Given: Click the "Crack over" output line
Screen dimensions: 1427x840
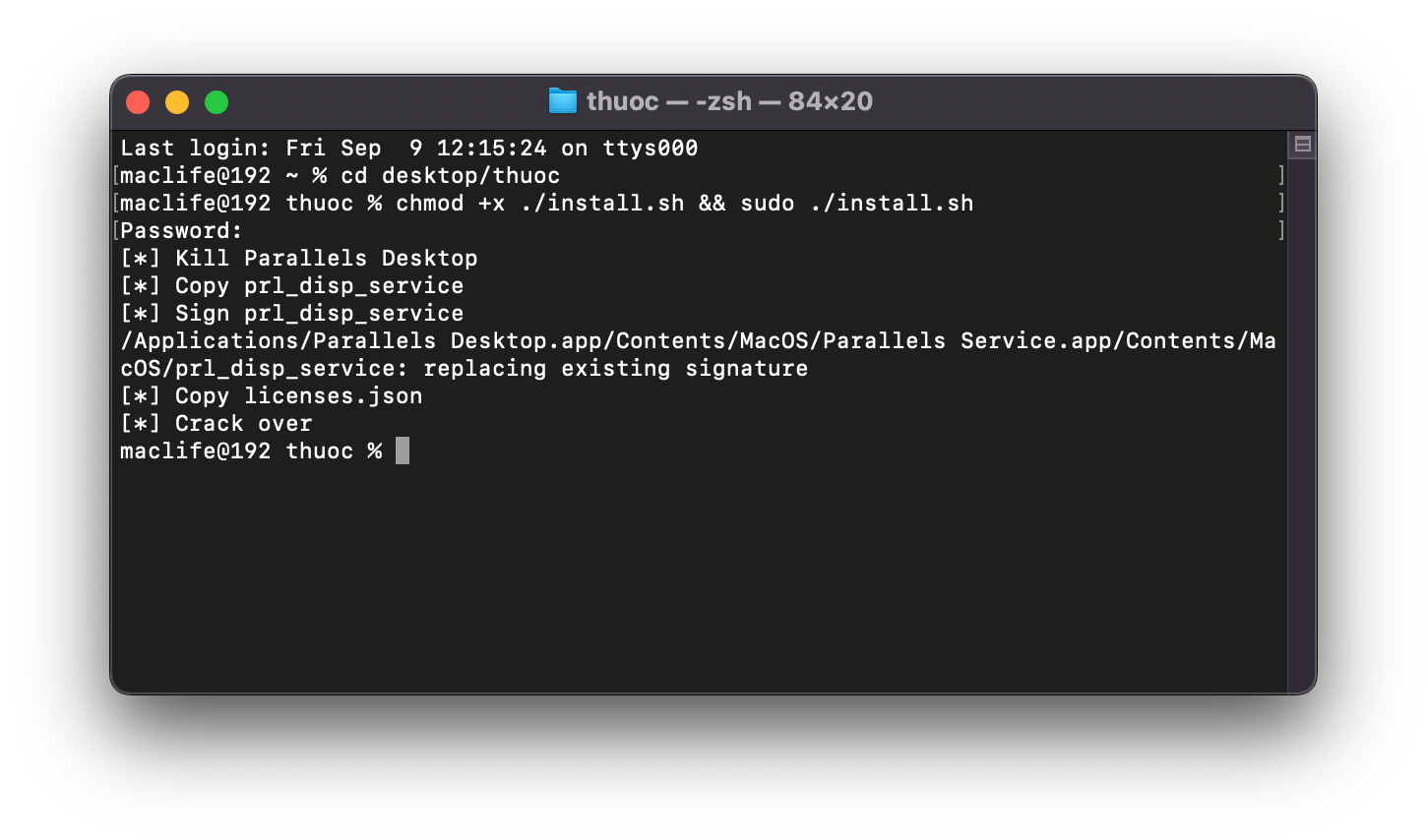Looking at the screenshot, I should (243, 424).
